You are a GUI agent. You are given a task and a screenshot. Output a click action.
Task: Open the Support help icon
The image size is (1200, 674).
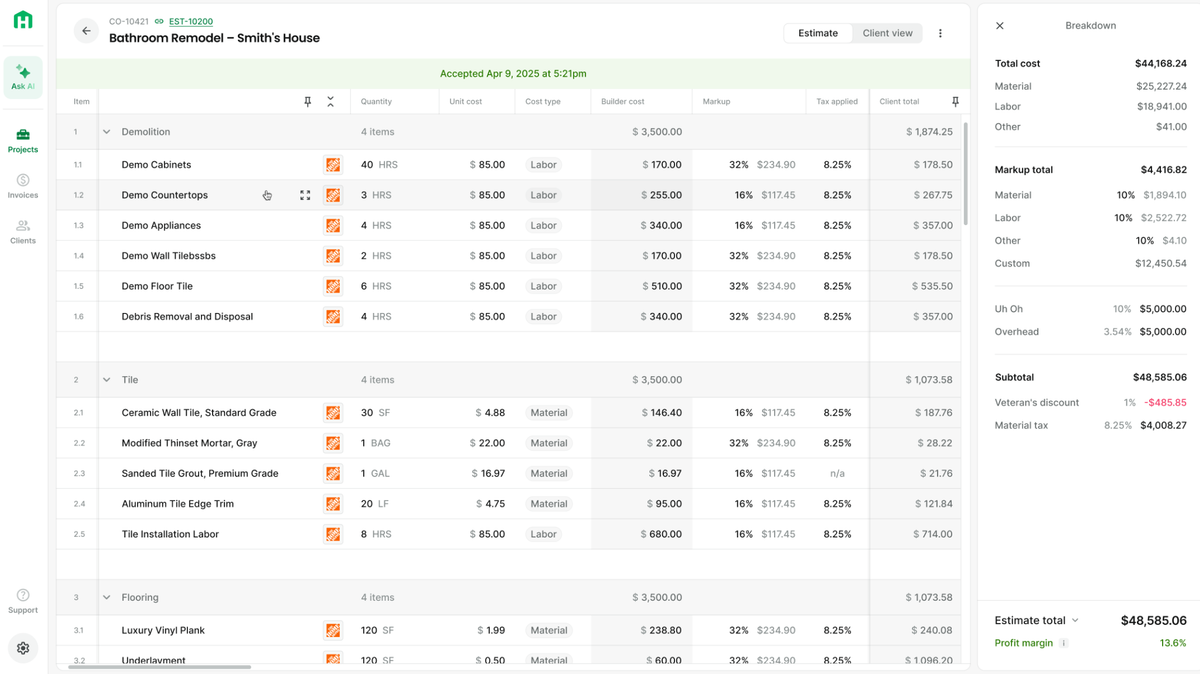23,601
